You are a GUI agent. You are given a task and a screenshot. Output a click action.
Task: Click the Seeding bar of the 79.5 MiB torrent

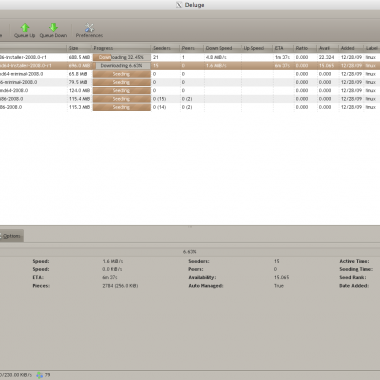[122, 82]
